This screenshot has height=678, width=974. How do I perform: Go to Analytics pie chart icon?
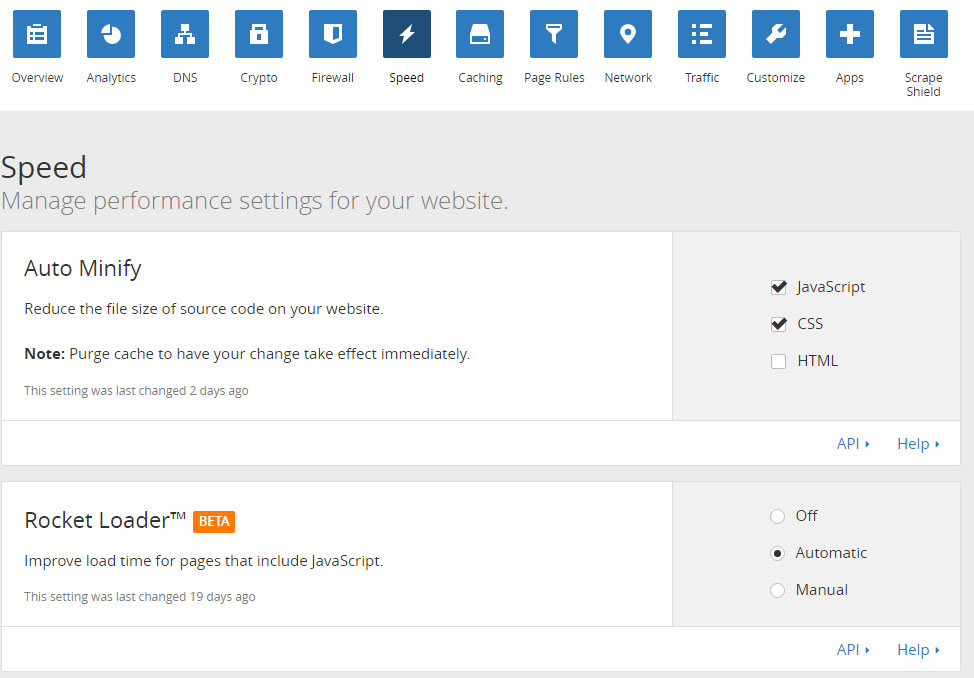click(111, 35)
